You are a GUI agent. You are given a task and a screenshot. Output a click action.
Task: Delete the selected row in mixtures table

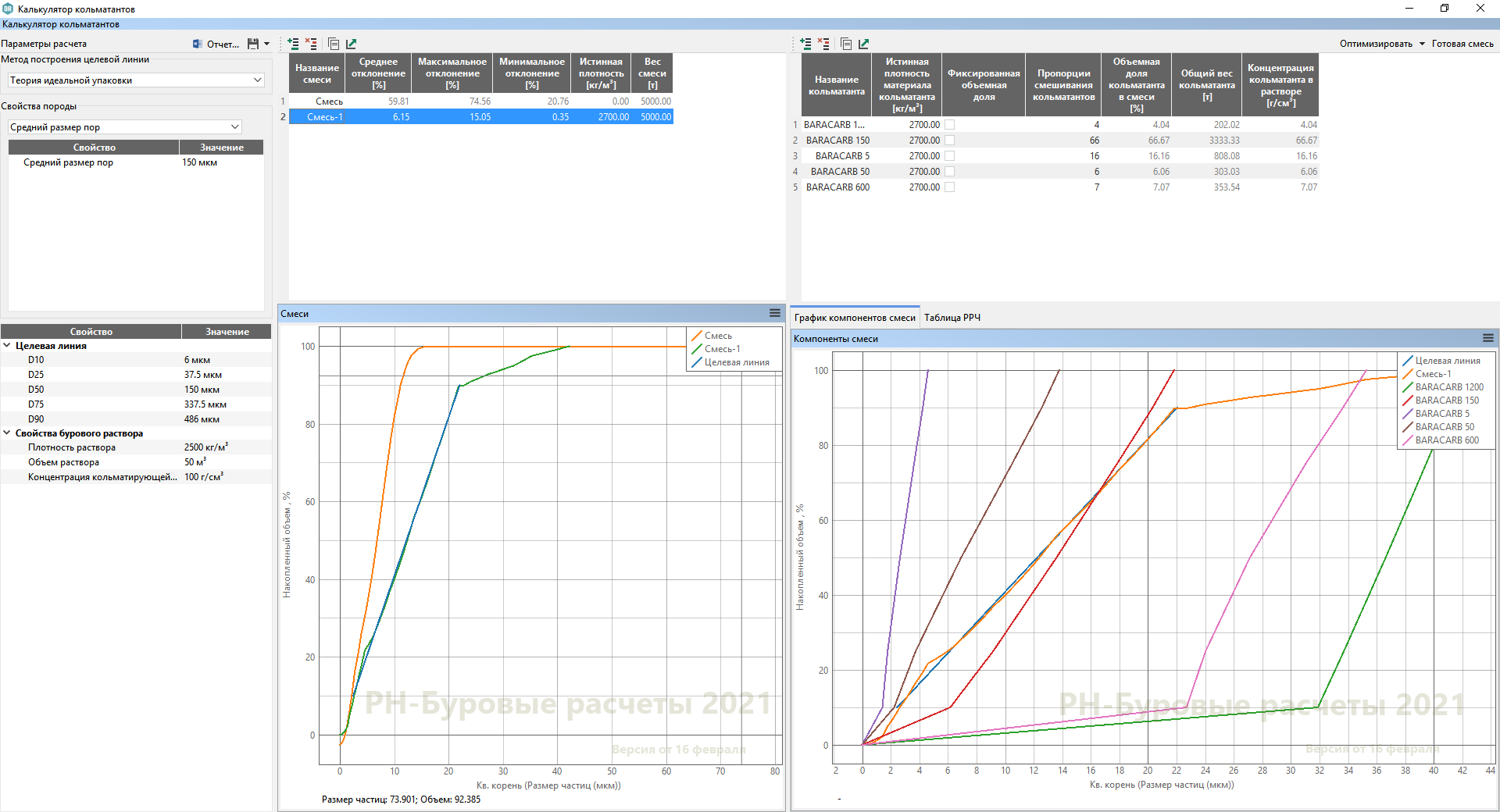click(311, 44)
